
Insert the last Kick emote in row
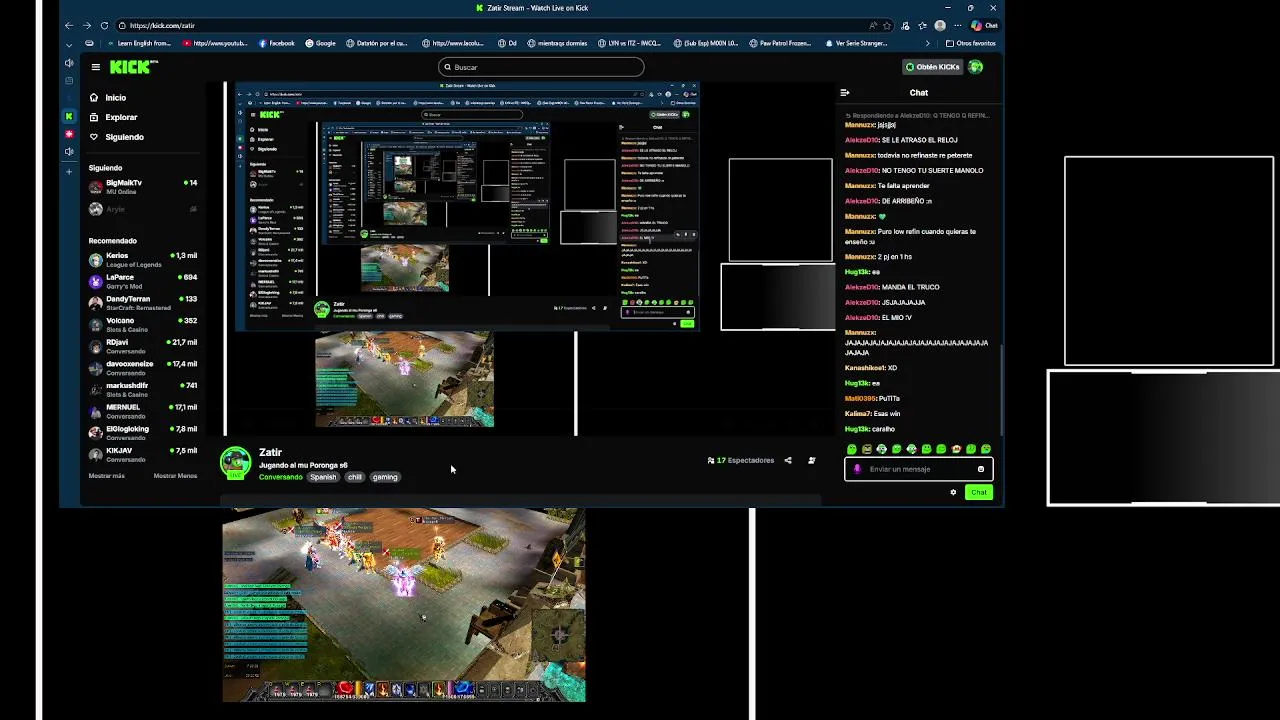[986, 449]
